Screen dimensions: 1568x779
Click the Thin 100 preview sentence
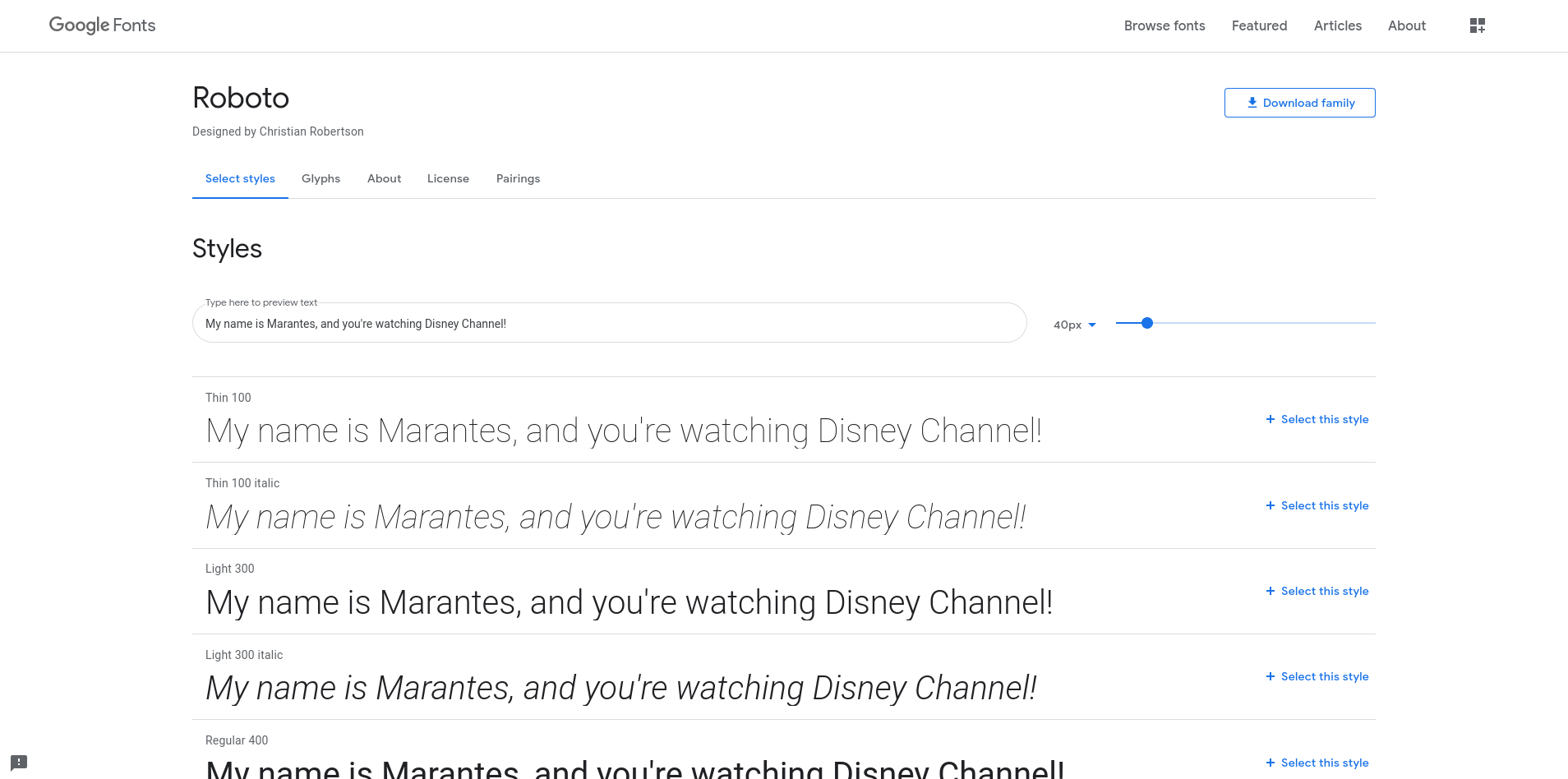pos(624,431)
